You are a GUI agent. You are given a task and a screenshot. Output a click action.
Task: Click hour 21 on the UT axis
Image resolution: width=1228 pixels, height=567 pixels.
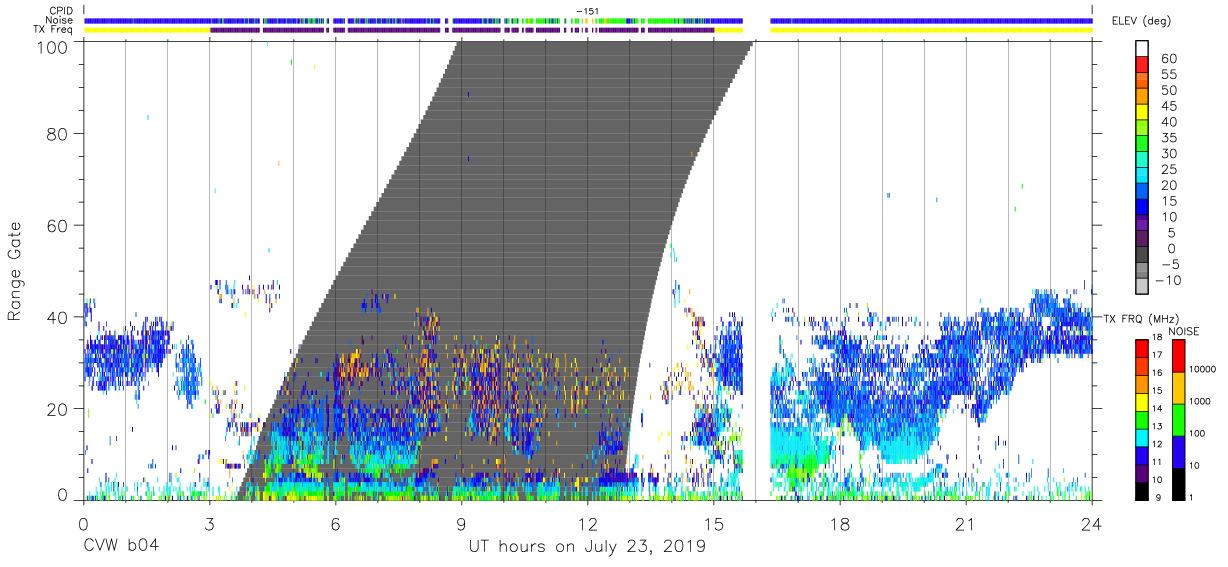pos(965,526)
